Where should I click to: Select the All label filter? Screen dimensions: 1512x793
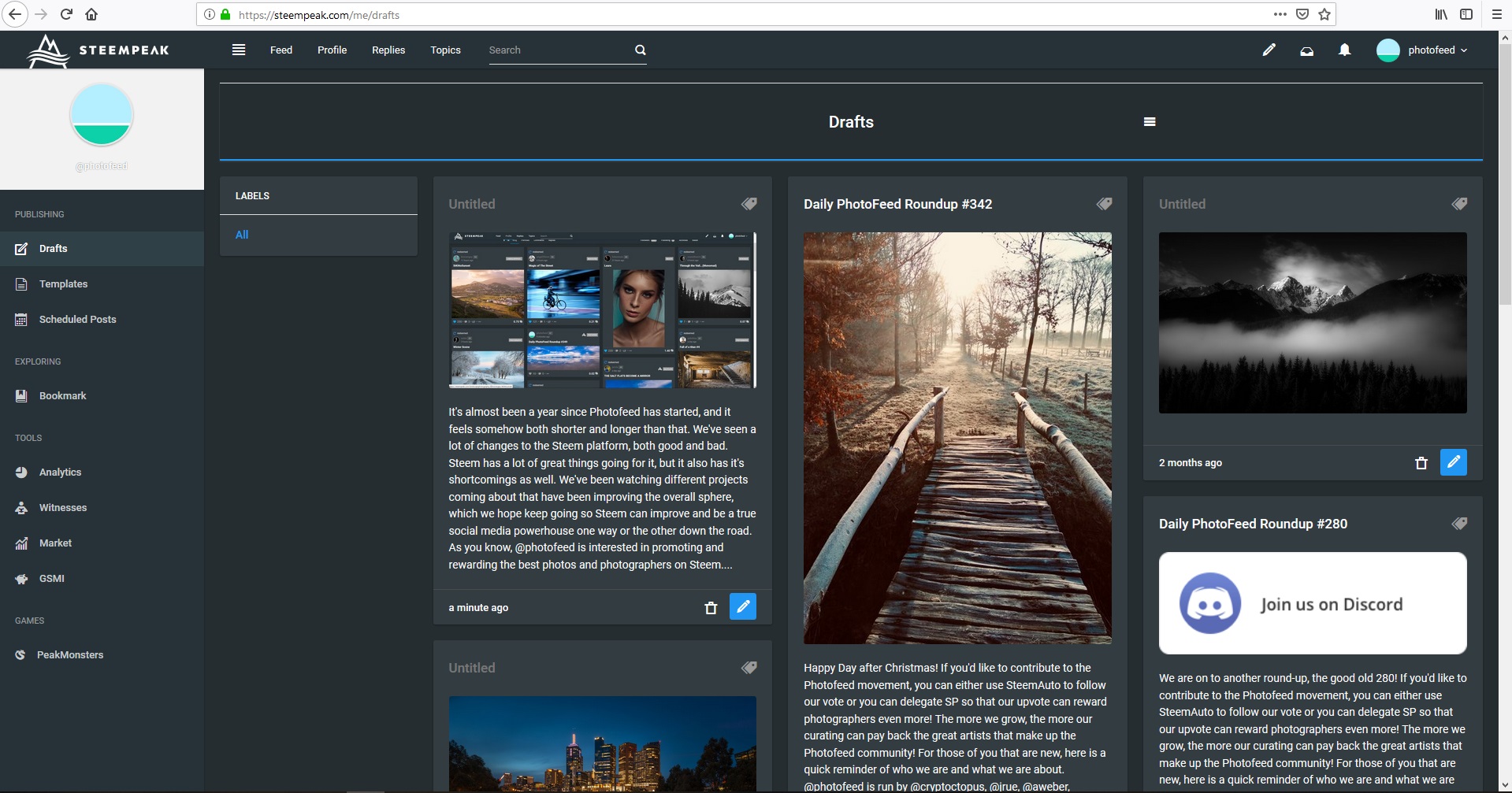pyautogui.click(x=242, y=235)
